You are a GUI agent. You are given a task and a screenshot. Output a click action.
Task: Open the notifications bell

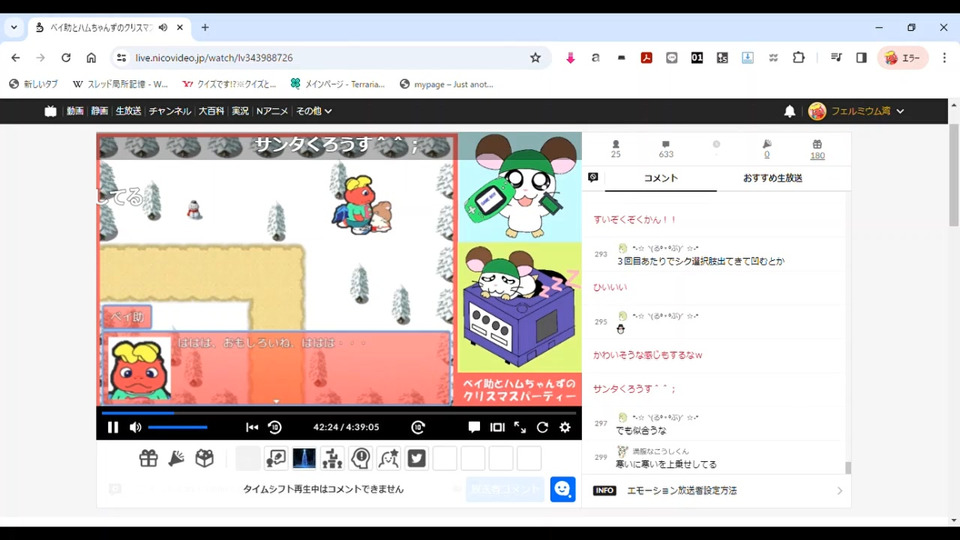(x=790, y=111)
